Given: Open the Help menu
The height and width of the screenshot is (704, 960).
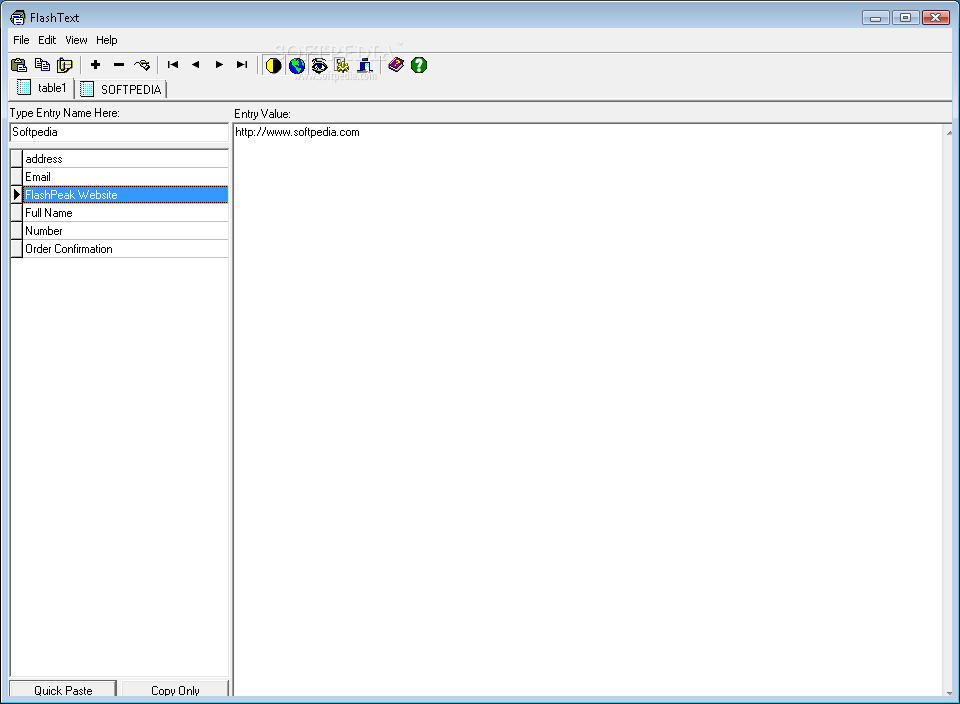Looking at the screenshot, I should coord(107,40).
